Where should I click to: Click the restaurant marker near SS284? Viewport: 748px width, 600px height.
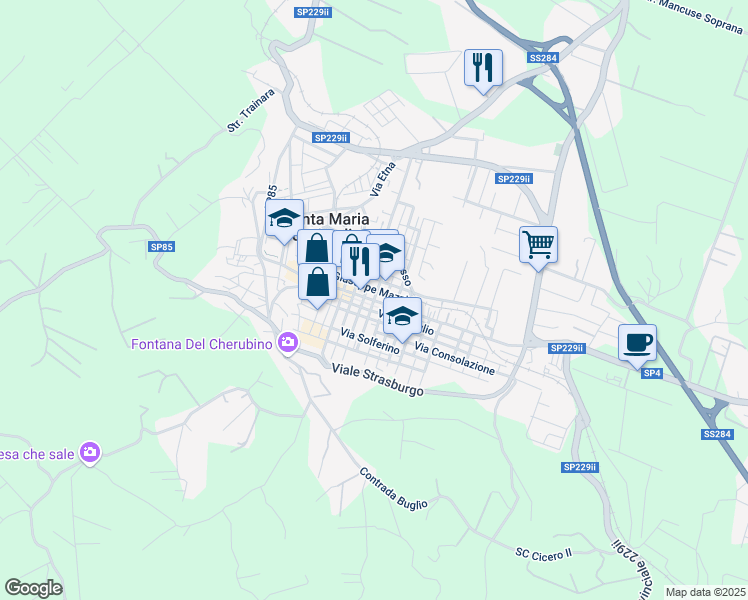click(483, 71)
